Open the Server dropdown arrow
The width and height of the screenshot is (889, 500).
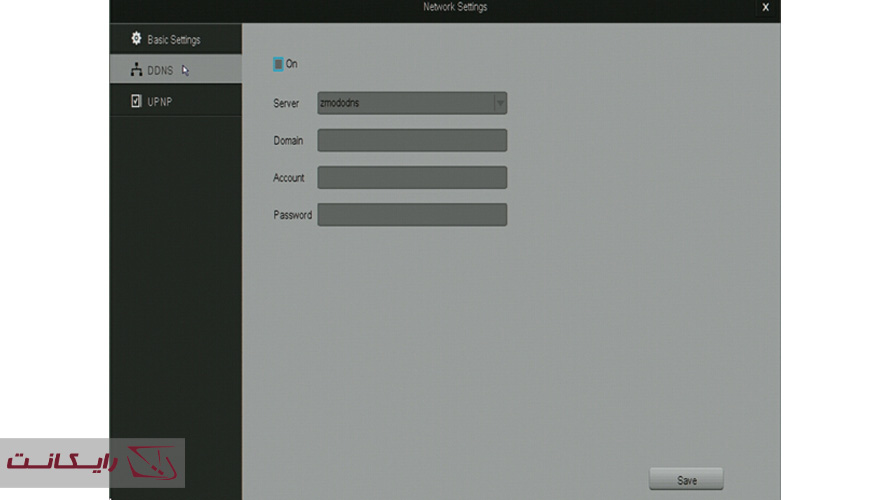point(500,103)
